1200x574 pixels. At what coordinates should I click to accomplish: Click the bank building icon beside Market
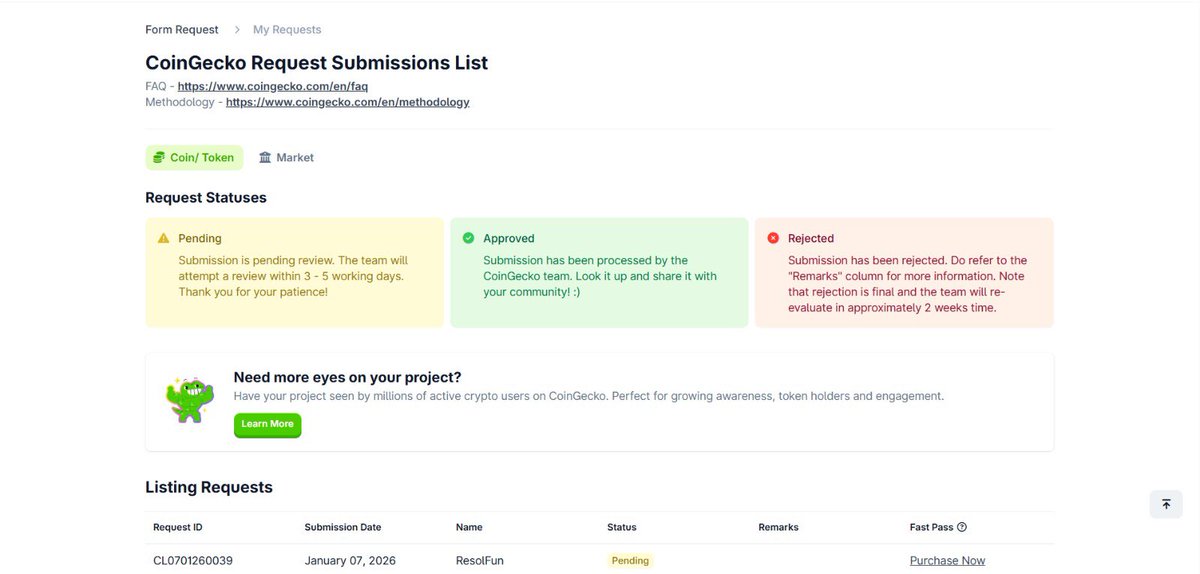tap(265, 157)
